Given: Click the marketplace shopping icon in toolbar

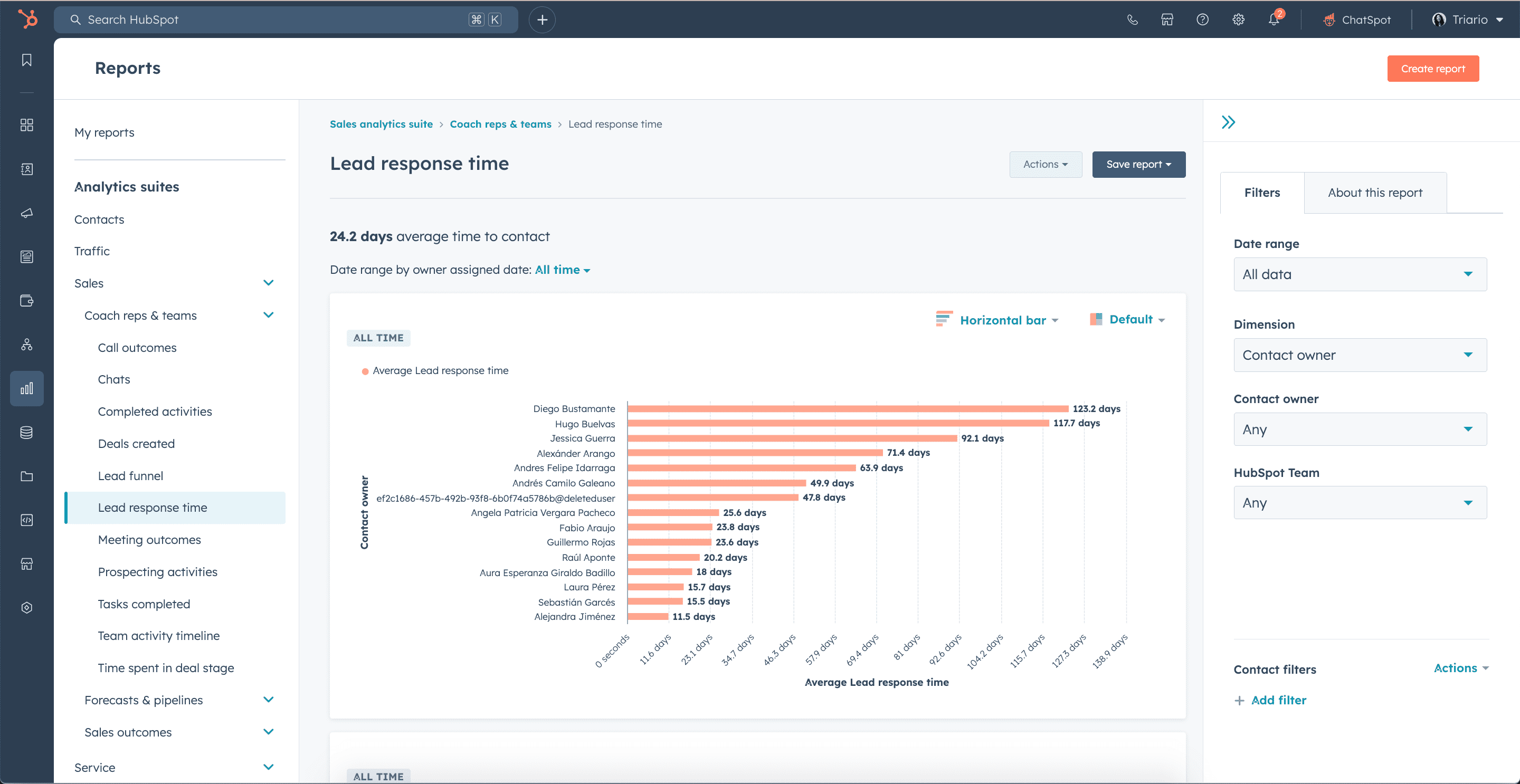Looking at the screenshot, I should click(x=1167, y=19).
